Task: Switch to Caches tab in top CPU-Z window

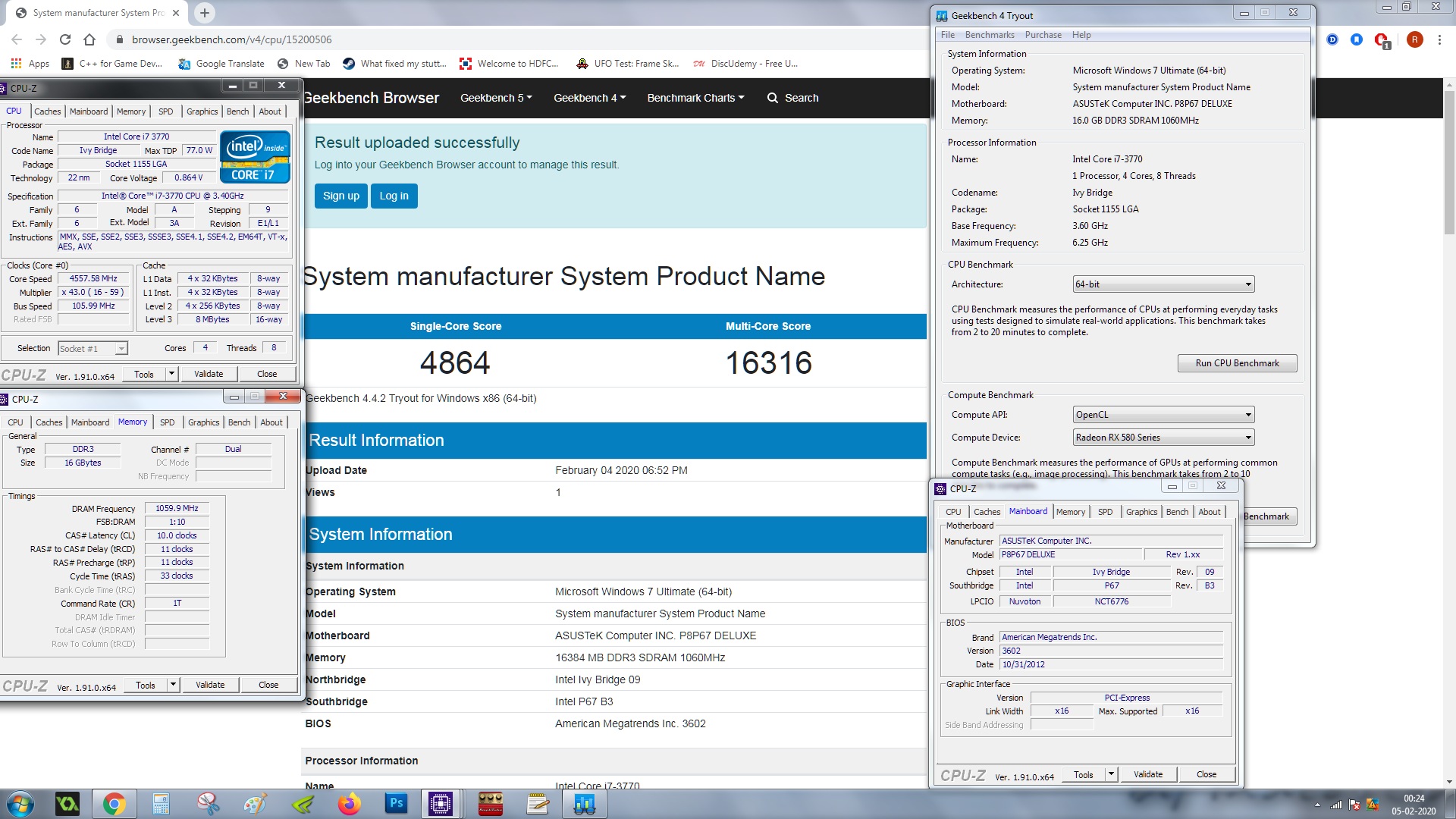Action: click(48, 111)
